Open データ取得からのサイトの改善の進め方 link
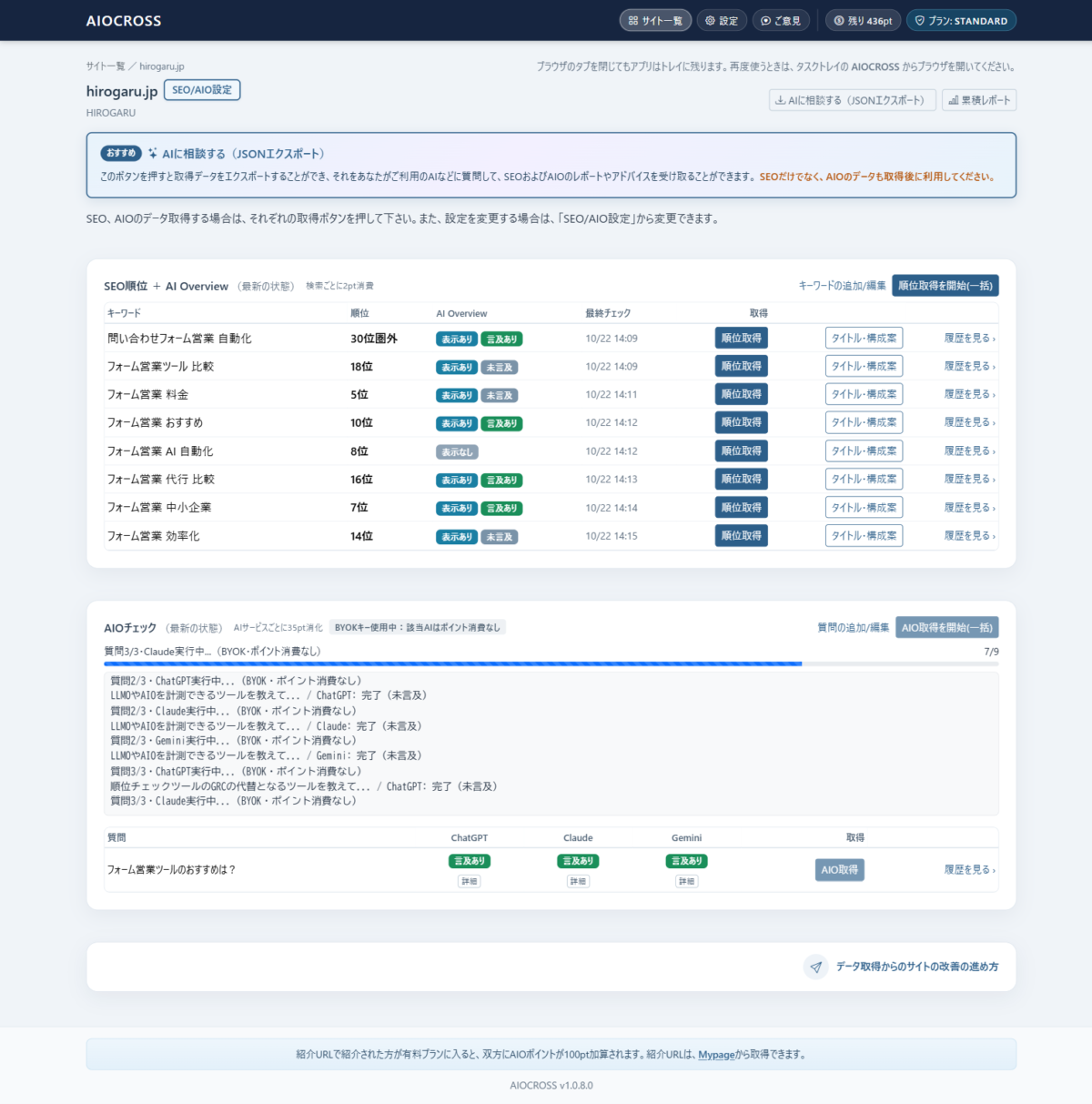The width and height of the screenshot is (1092, 1104). (x=917, y=967)
